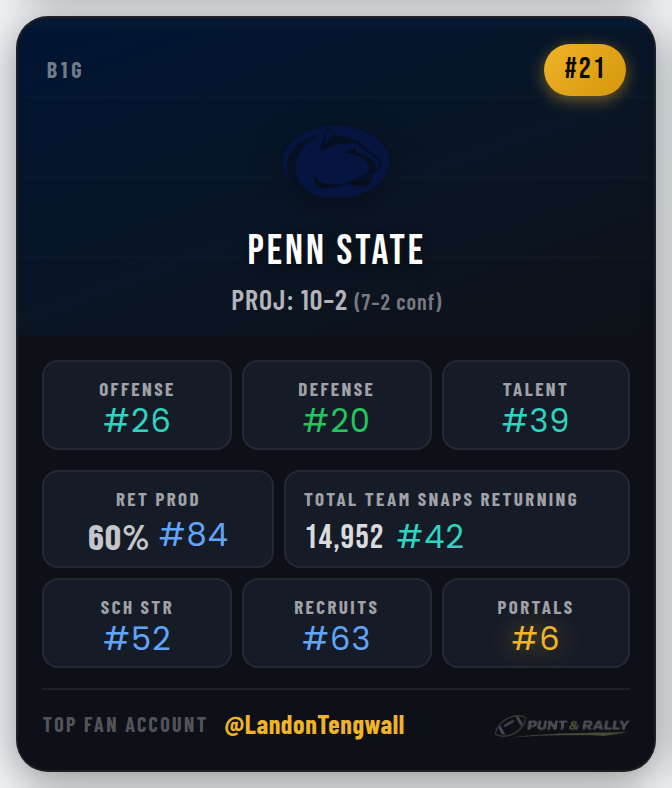This screenshot has width=672, height=788.
Task: Click the #42 team snaps rank
Action: [430, 537]
